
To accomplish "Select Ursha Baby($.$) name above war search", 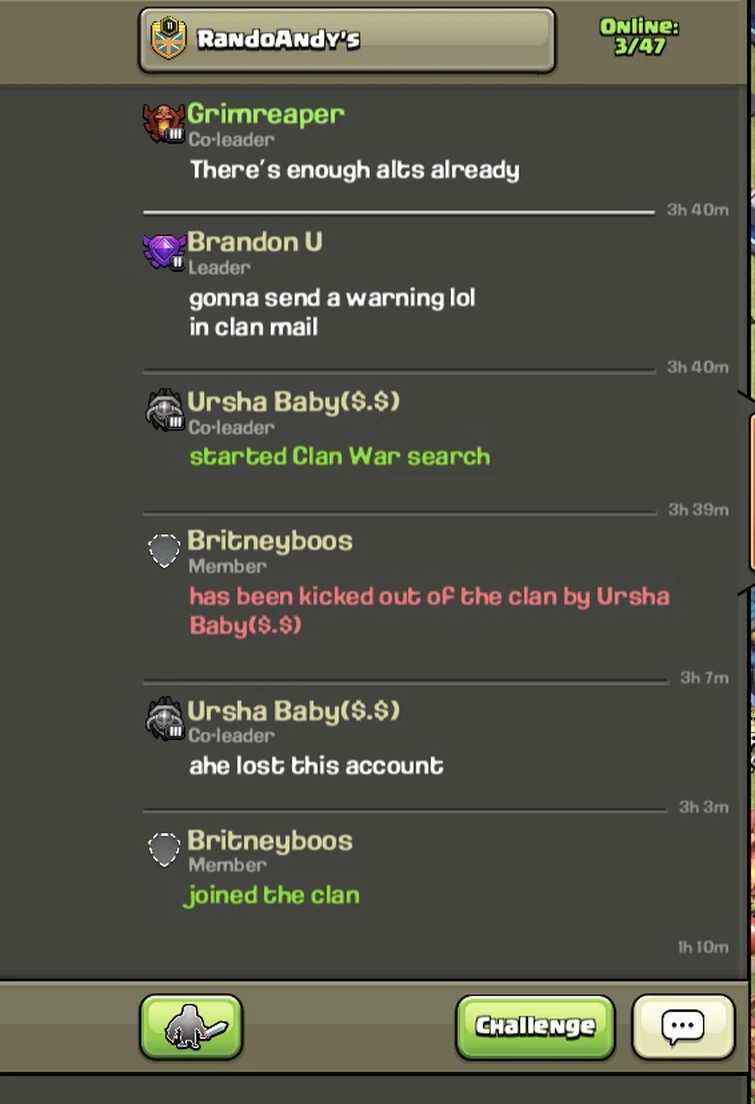I will [294, 401].
